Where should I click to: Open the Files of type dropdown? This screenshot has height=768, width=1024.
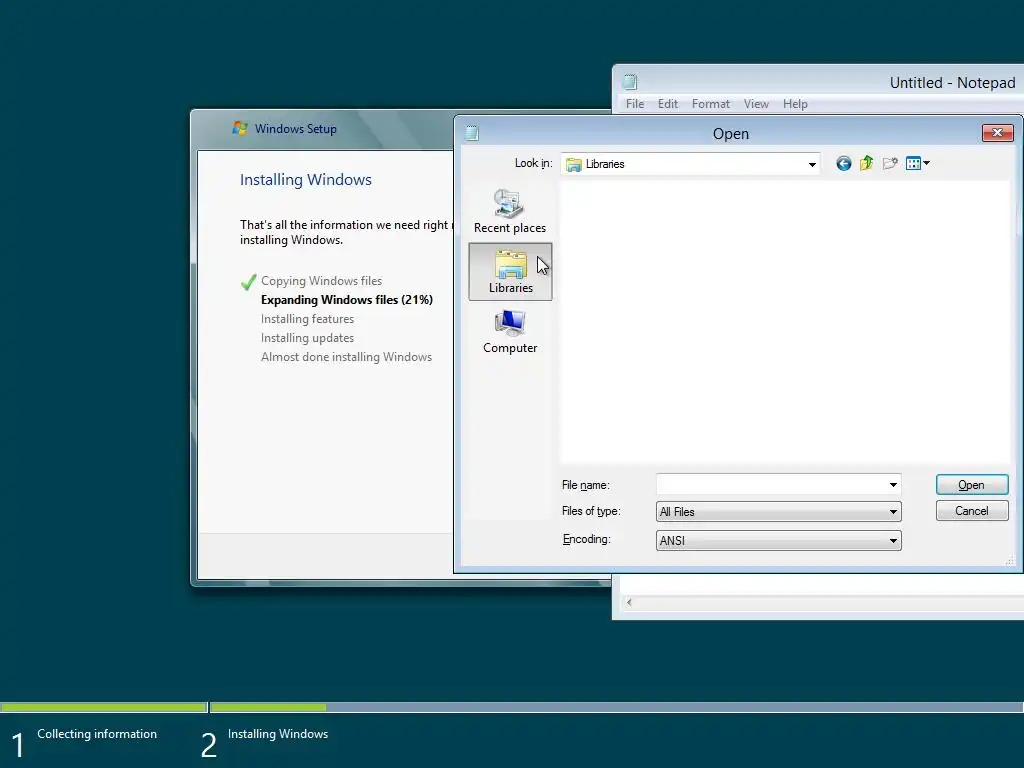coord(778,511)
